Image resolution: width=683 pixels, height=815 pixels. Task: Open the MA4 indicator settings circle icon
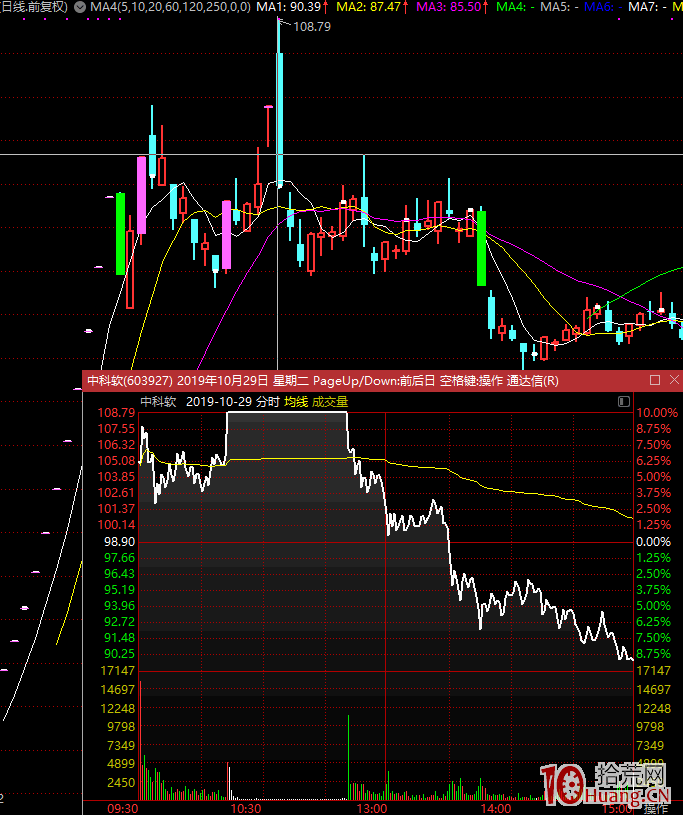80,7
